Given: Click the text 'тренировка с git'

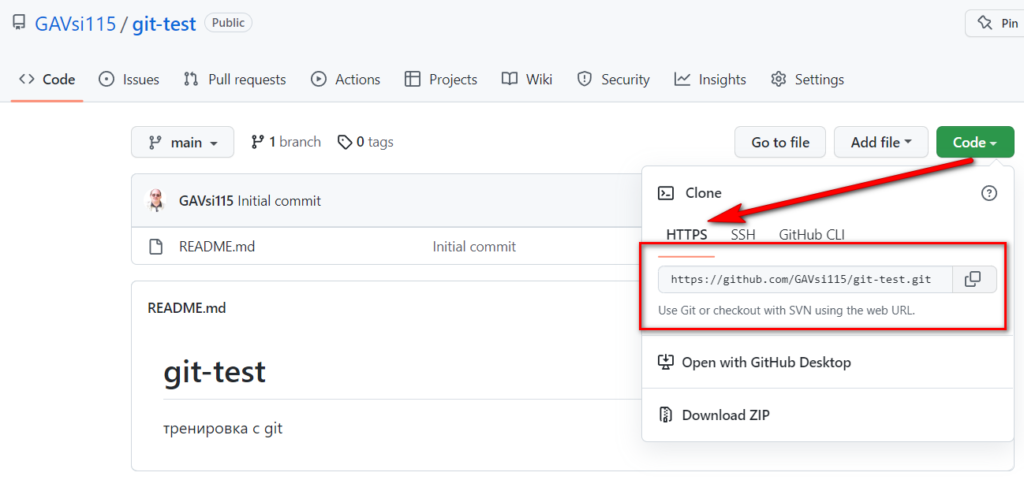Looking at the screenshot, I should (223, 429).
